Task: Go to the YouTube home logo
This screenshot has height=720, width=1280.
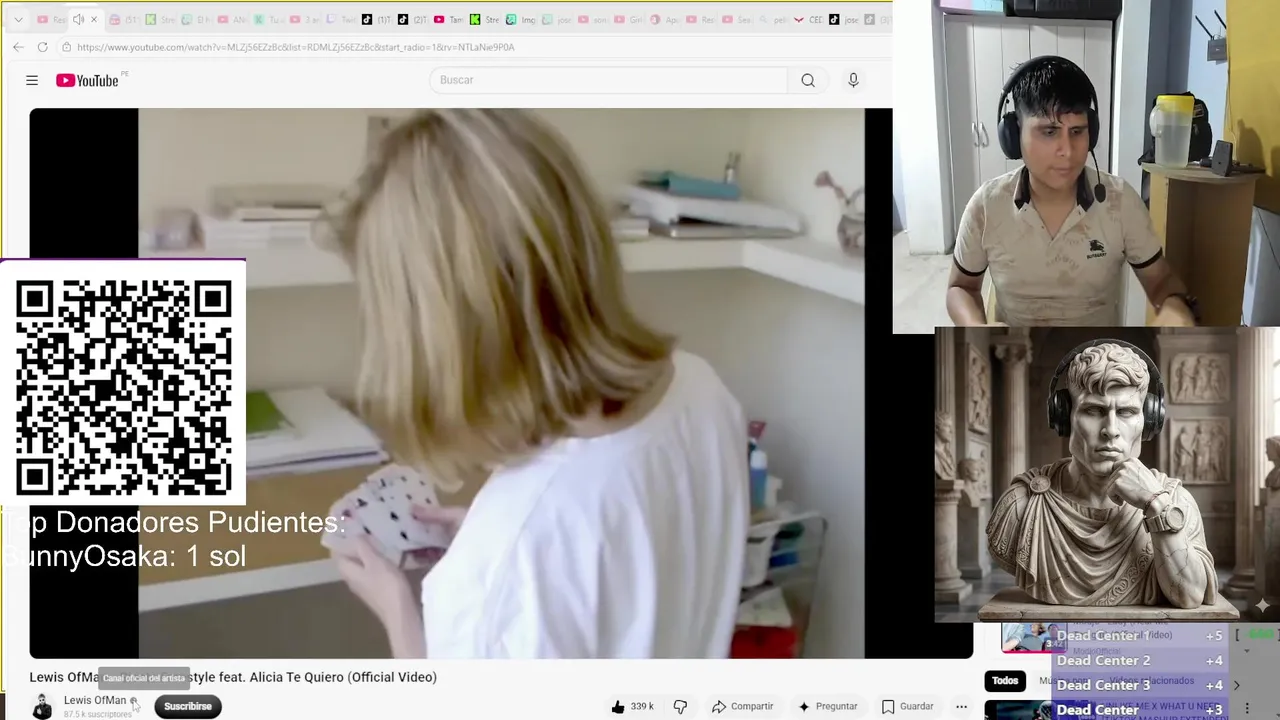Action: pos(87,80)
